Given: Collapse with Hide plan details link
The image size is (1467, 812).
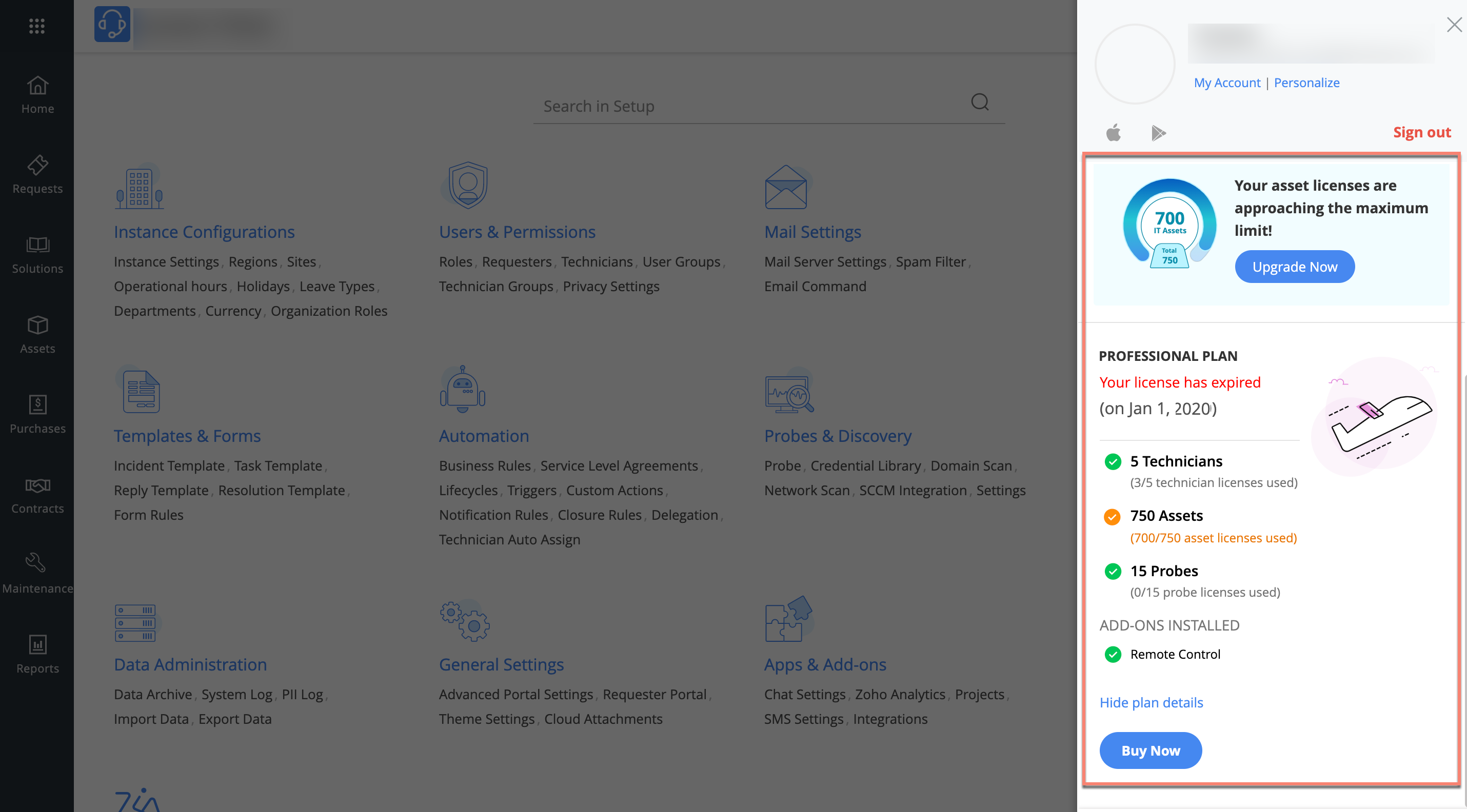Looking at the screenshot, I should [x=1151, y=702].
